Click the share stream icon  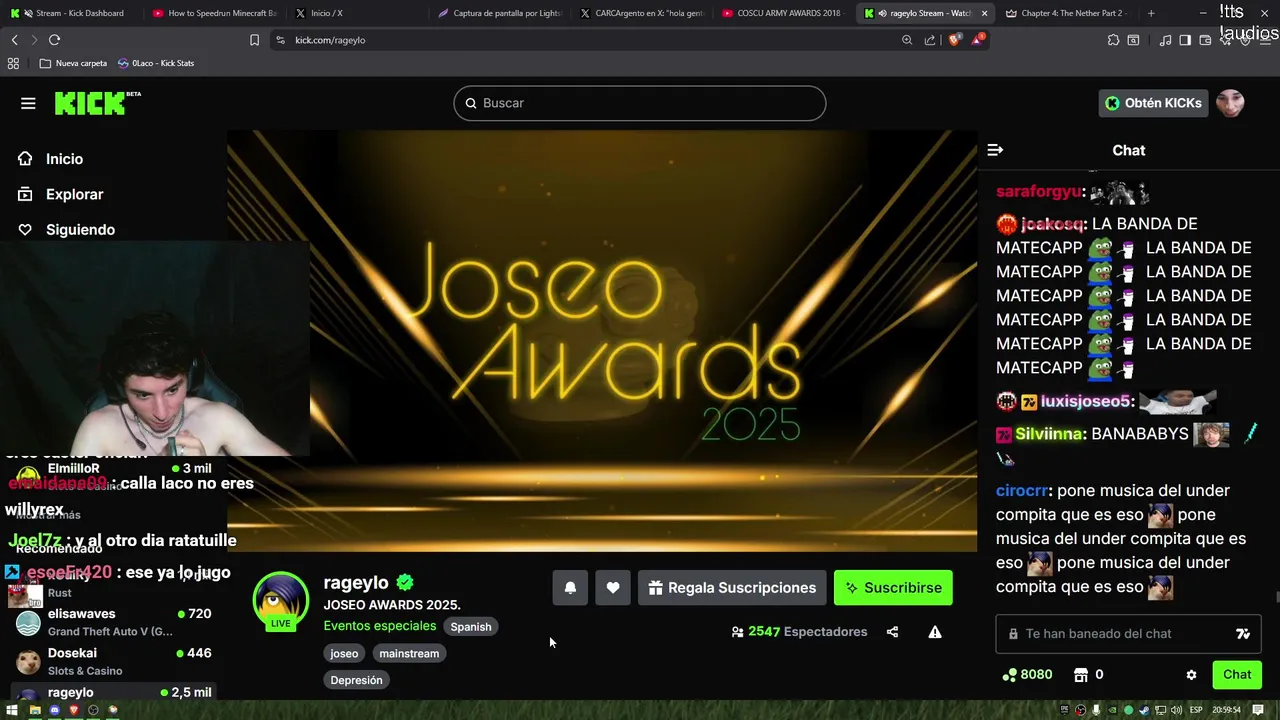(892, 632)
